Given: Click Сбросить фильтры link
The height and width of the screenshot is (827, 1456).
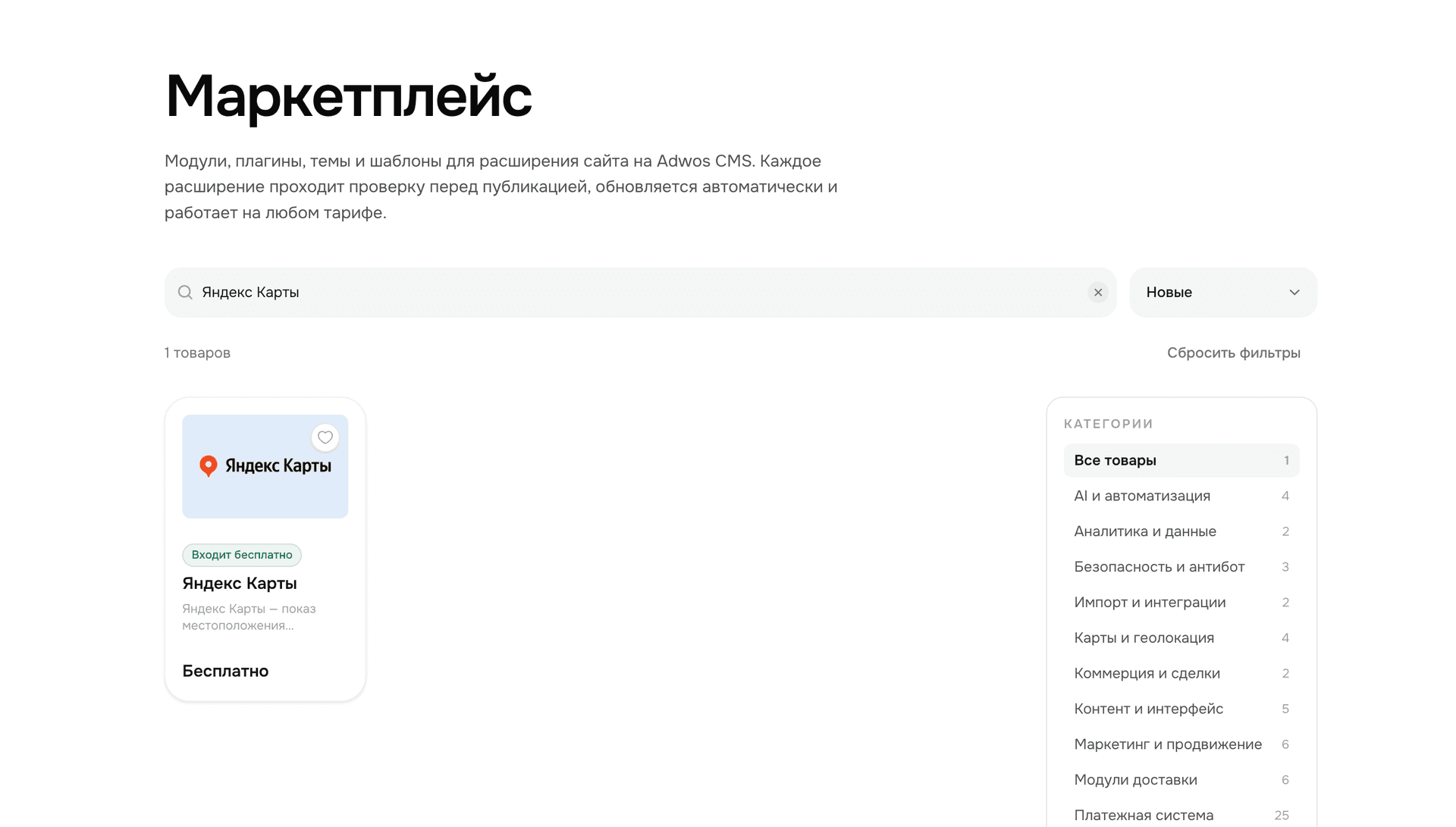Looking at the screenshot, I should tap(1233, 352).
